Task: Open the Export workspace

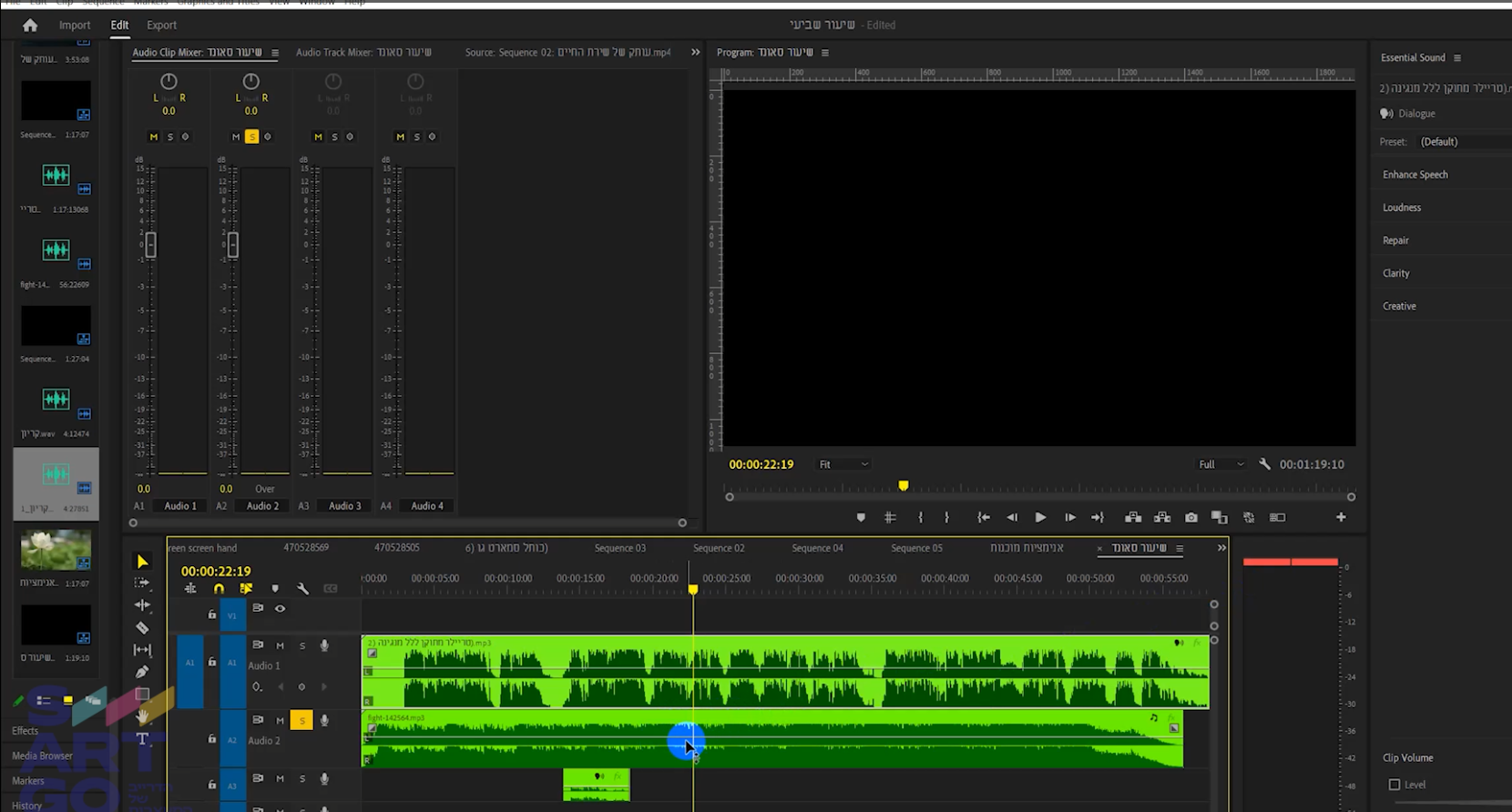Action: tap(161, 25)
